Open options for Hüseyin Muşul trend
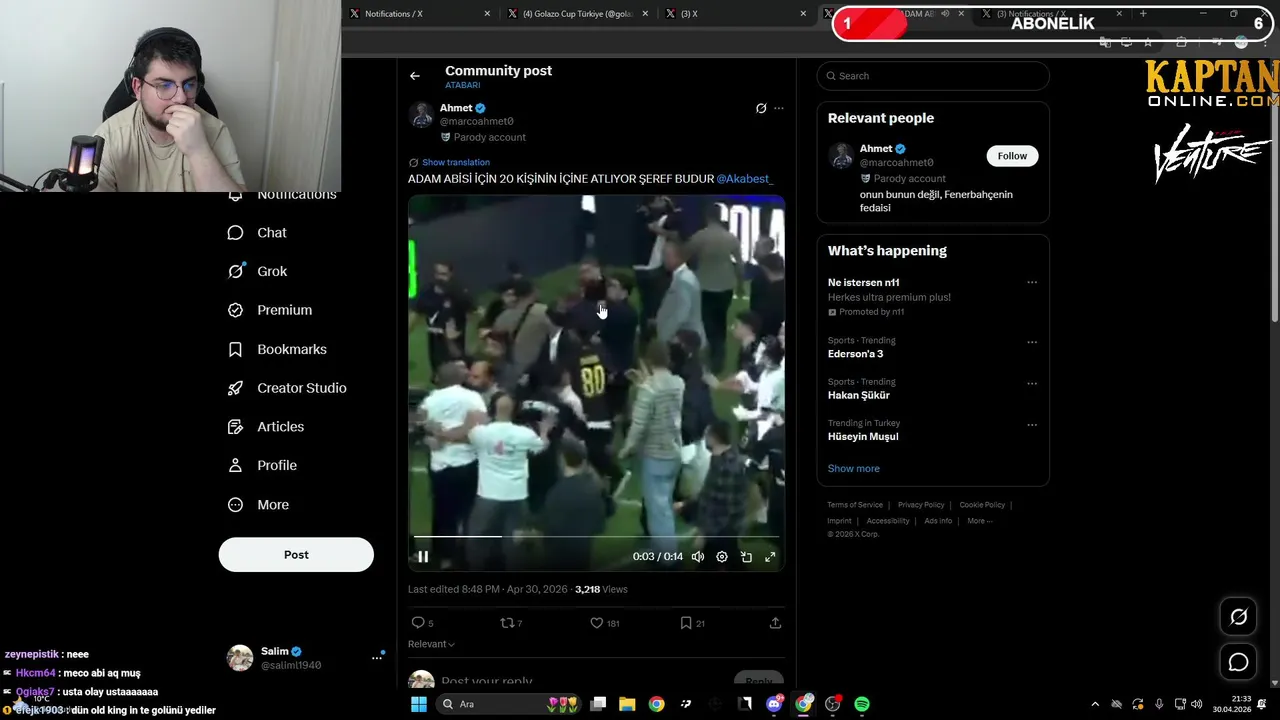This screenshot has height=720, width=1280. tap(1032, 425)
